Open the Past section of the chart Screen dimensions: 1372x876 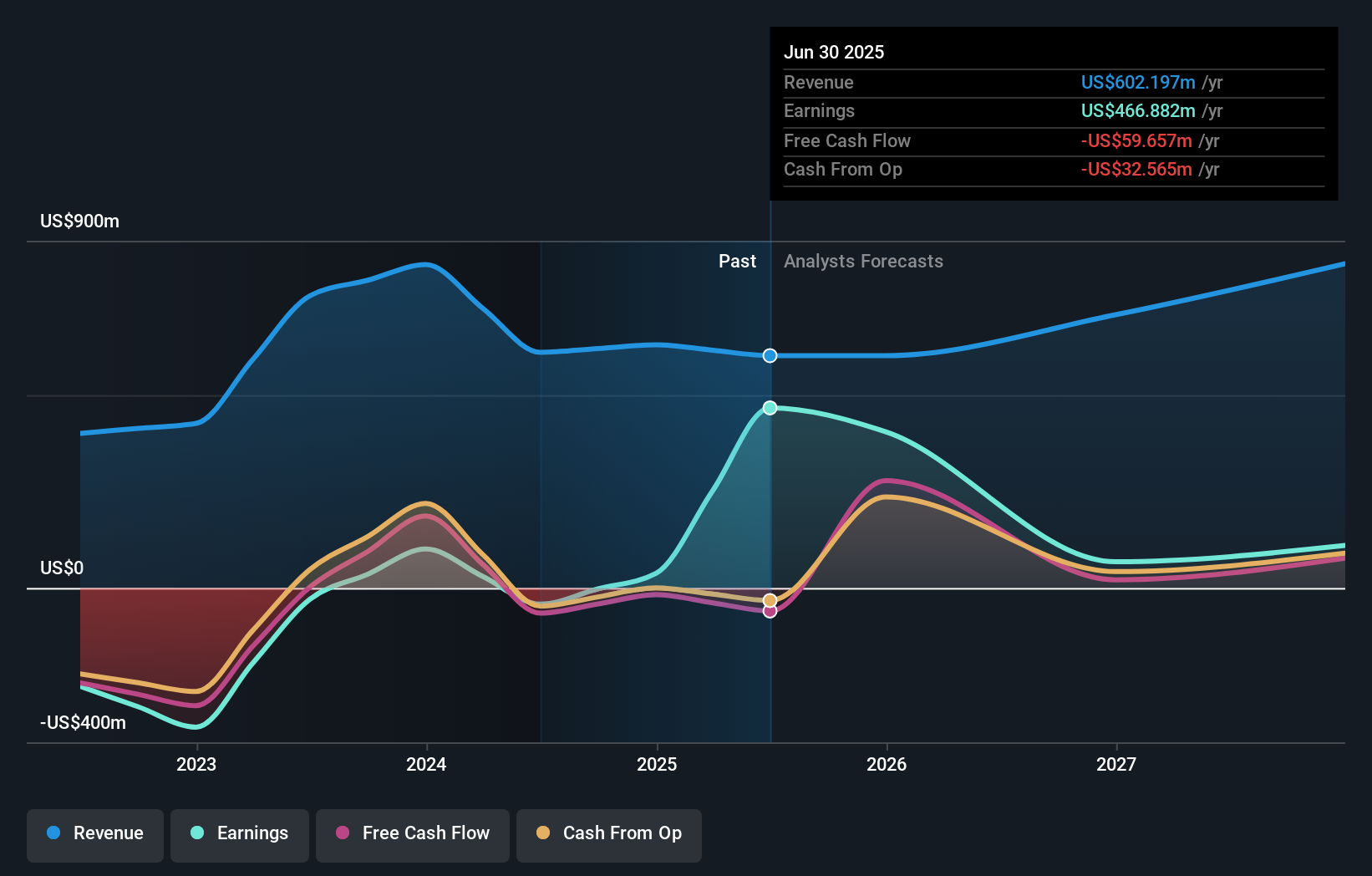click(x=737, y=261)
